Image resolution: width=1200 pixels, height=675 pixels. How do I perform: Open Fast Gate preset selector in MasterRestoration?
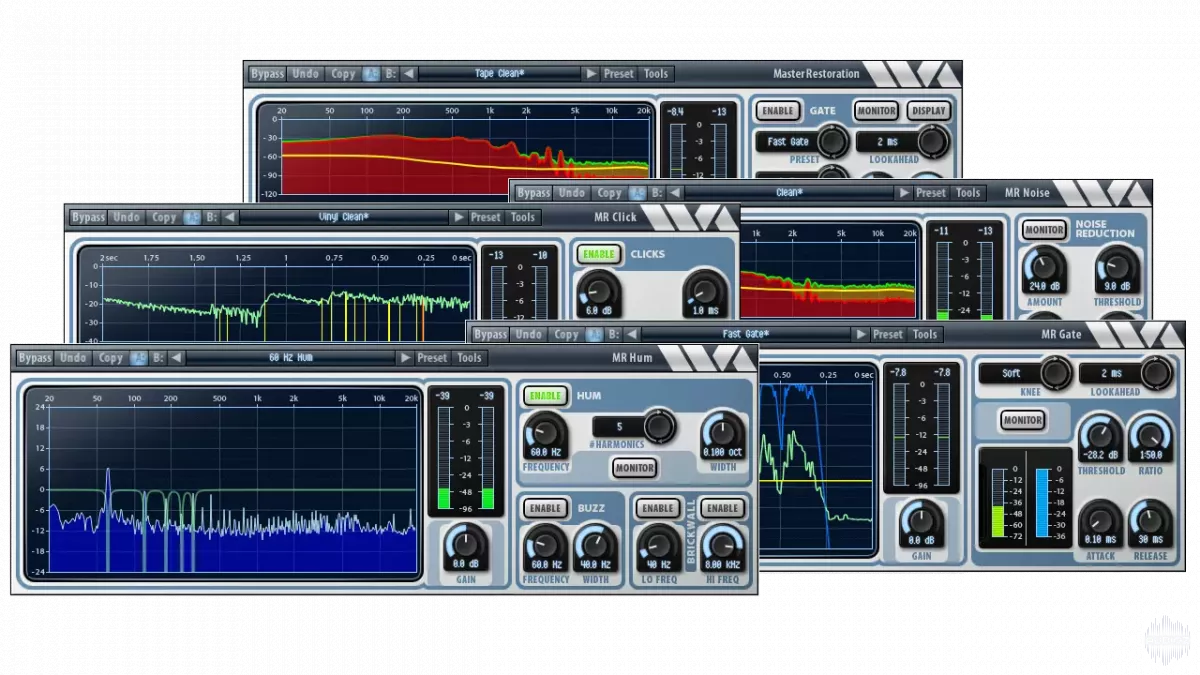(789, 142)
